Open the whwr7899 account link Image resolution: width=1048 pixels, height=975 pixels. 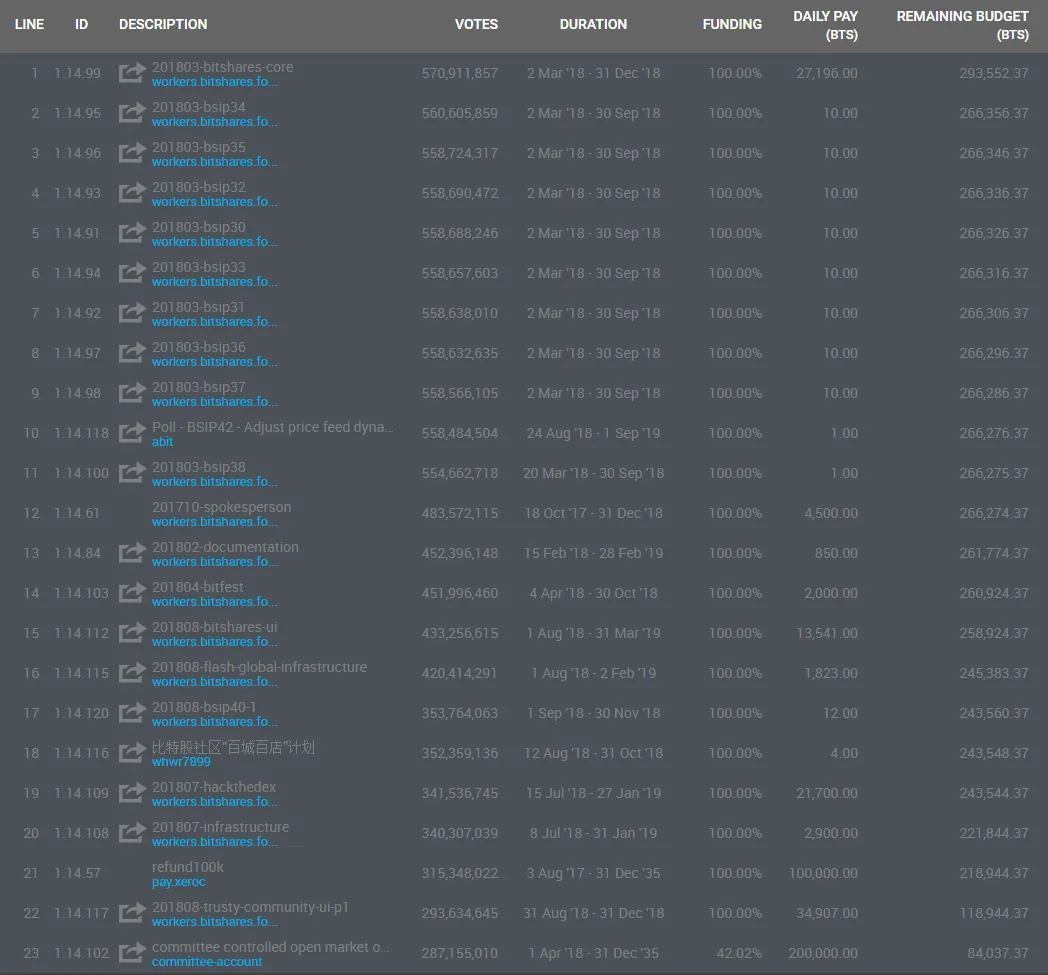click(x=181, y=762)
